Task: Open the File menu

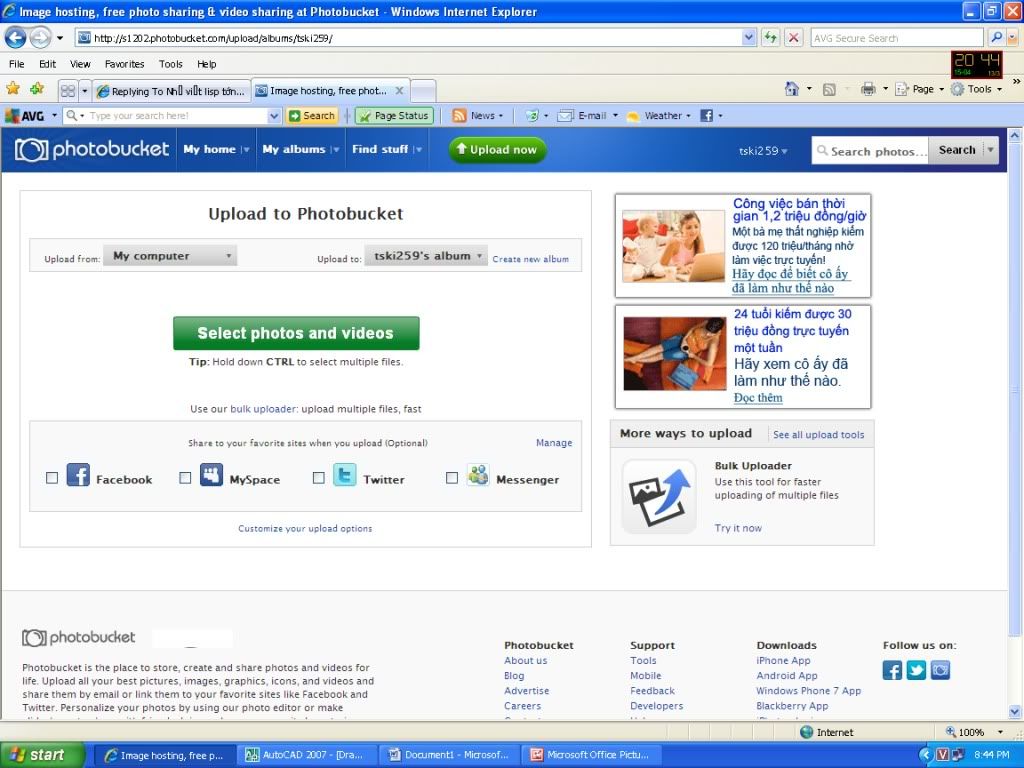Action: click(x=17, y=64)
